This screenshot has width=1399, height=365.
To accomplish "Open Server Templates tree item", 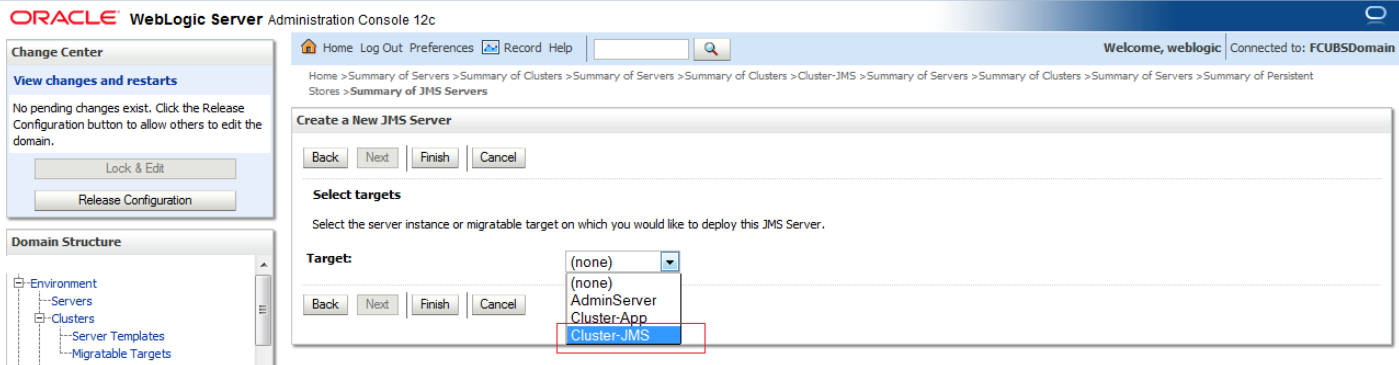I will click(x=118, y=337).
